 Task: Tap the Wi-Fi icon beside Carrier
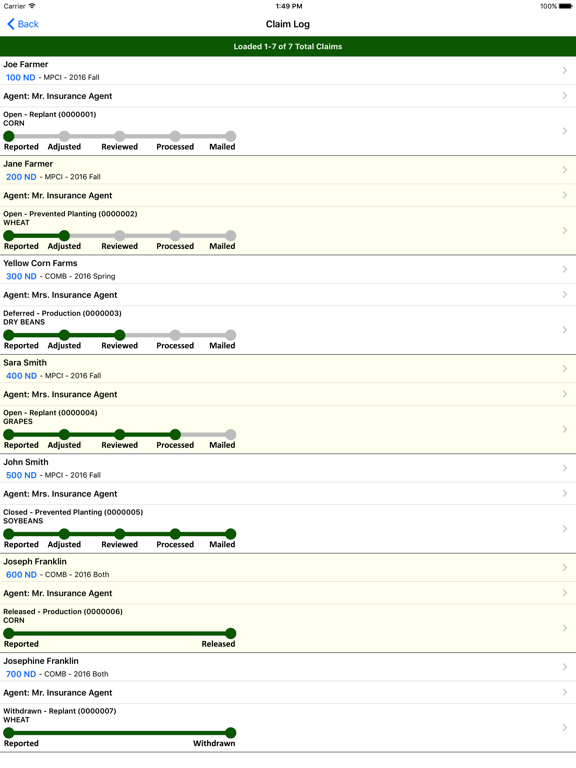point(32,6)
